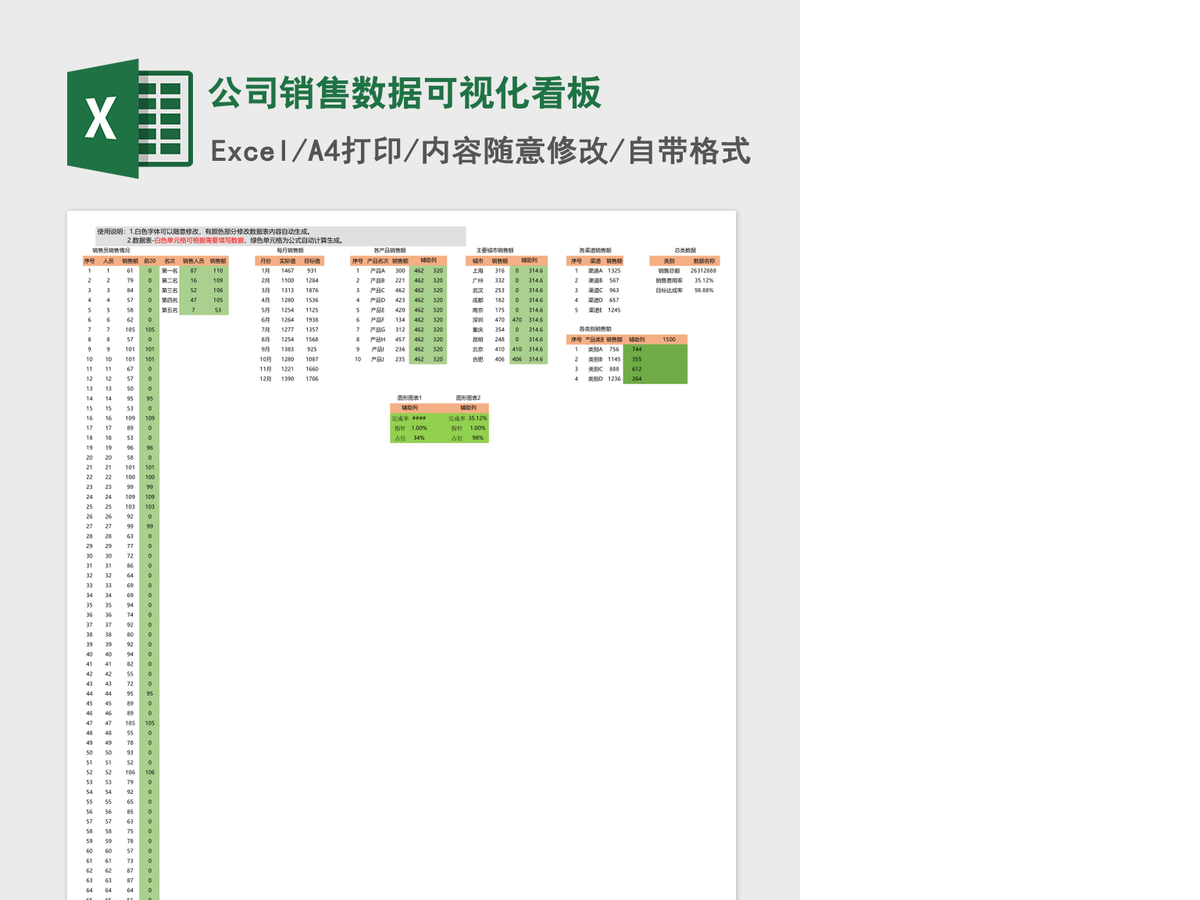The height and width of the screenshot is (900, 1200).
Task: Click the 98% 占位 value cell
Action: [477, 438]
